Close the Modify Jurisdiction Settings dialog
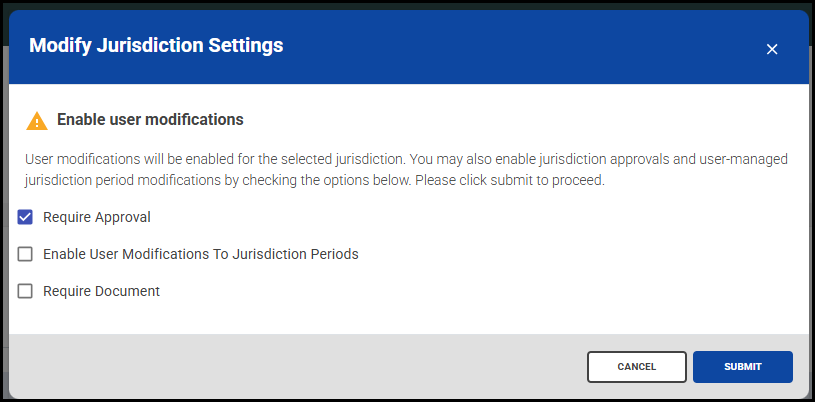Screen dimensions: 815x402 [x=771, y=49]
